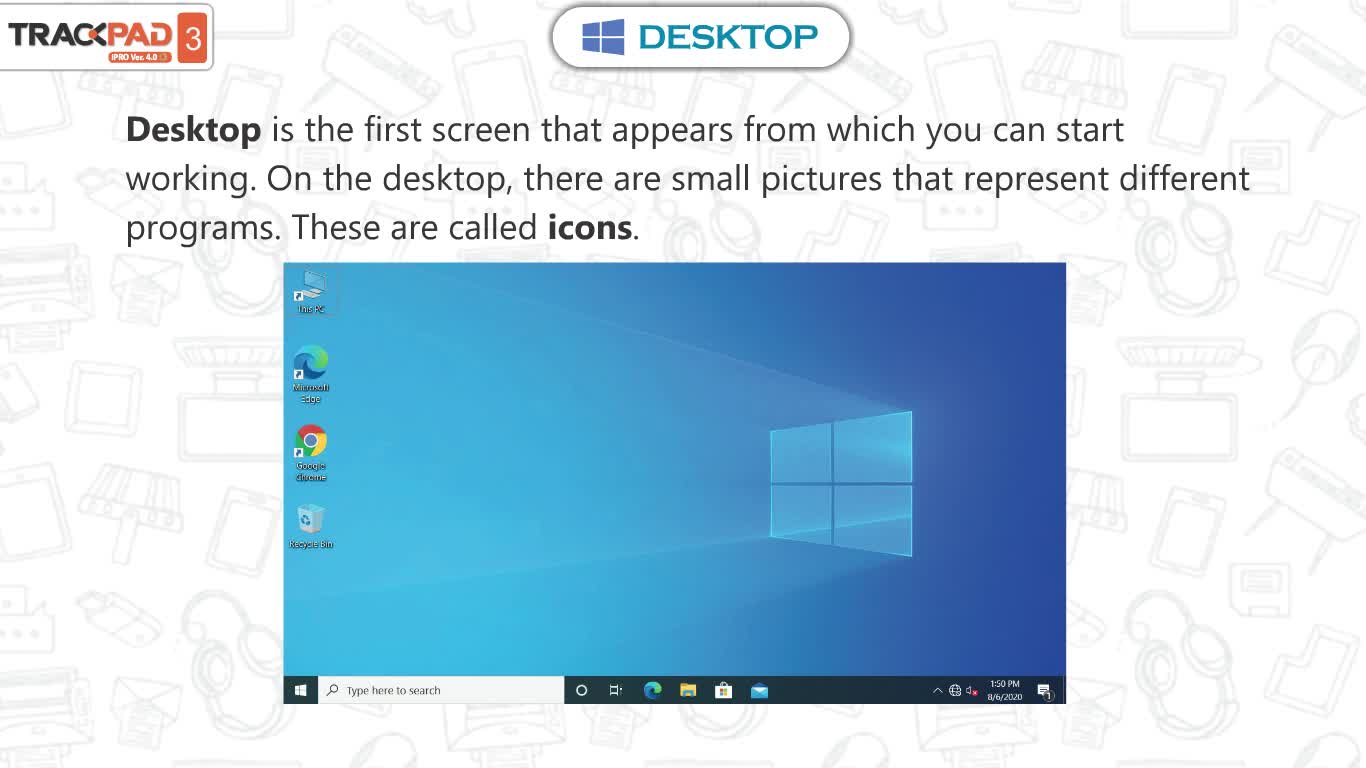Open Task View in the taskbar
Image resolution: width=1366 pixels, height=768 pixels.
tap(616, 690)
